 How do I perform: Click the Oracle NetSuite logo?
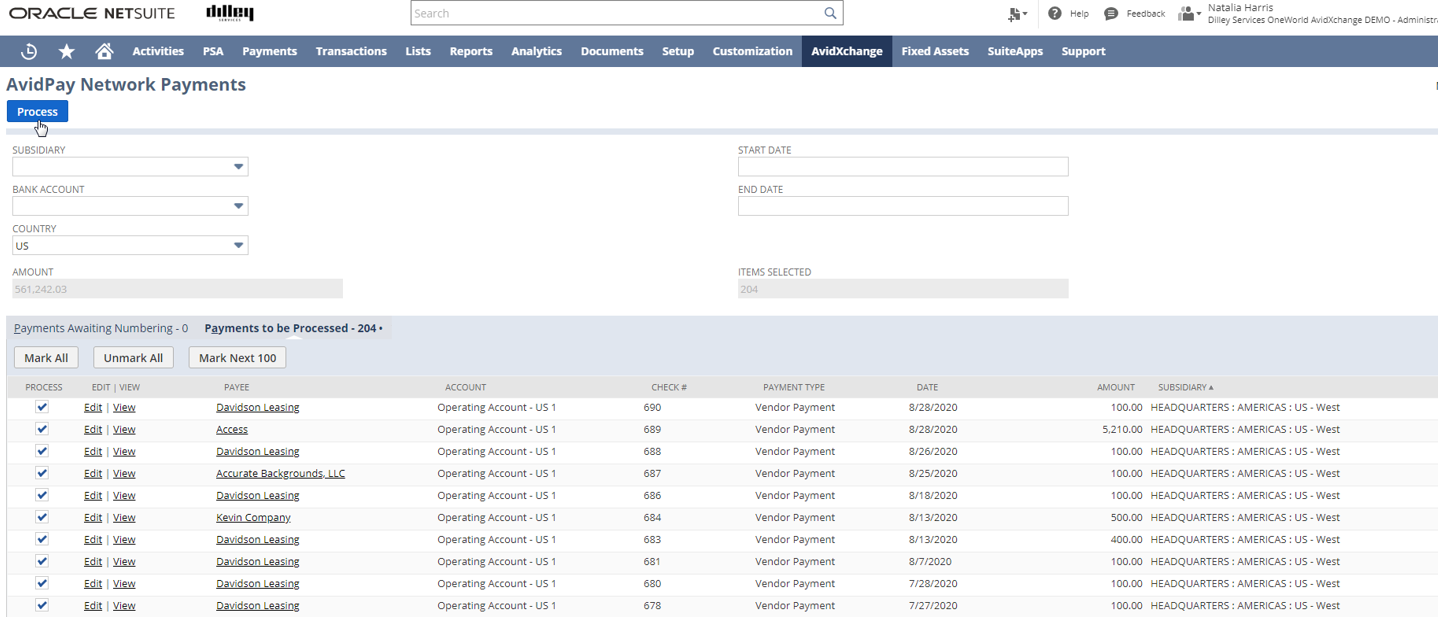tap(92, 13)
